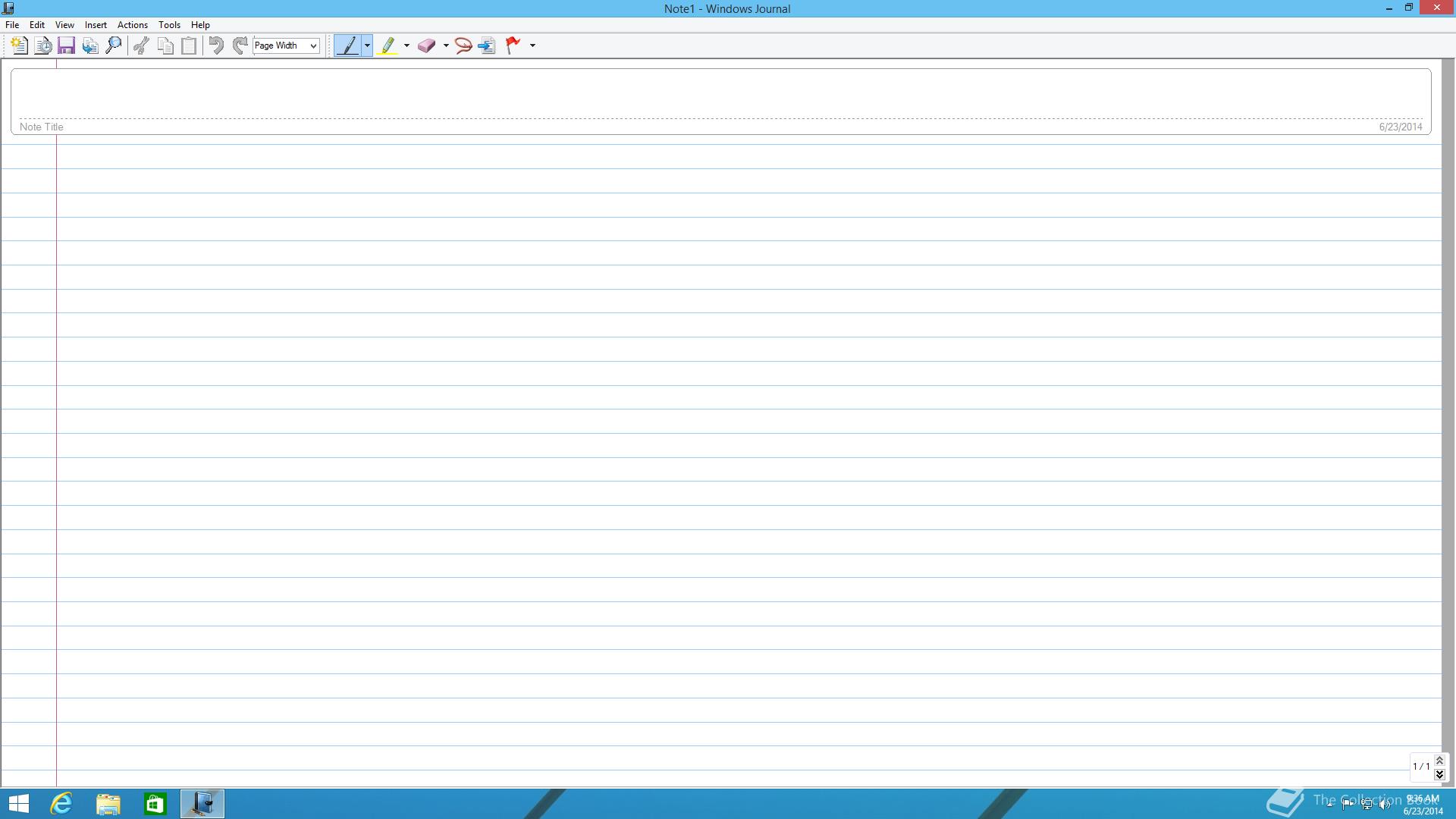Open the Page Width zoom combo box
The width and height of the screenshot is (1456, 819).
(286, 45)
